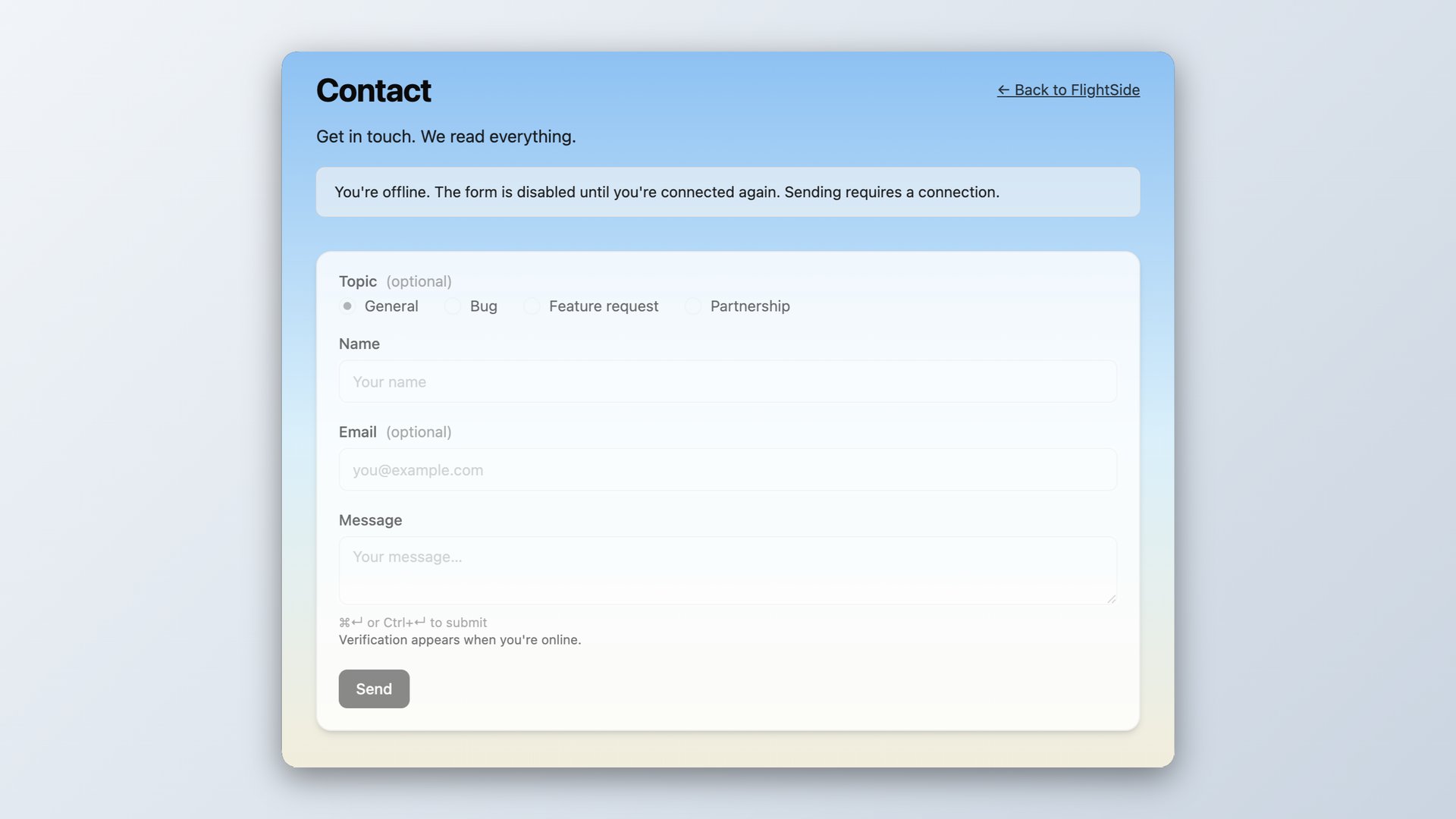Click the you@example.com placeholder field

418,469
